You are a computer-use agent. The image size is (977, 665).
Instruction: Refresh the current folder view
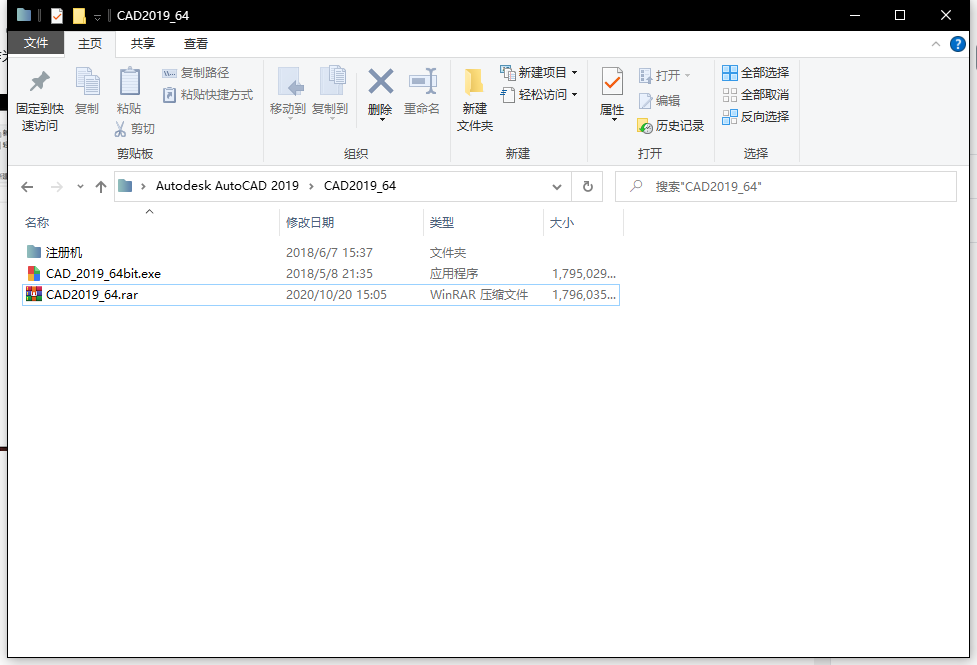[x=587, y=186]
